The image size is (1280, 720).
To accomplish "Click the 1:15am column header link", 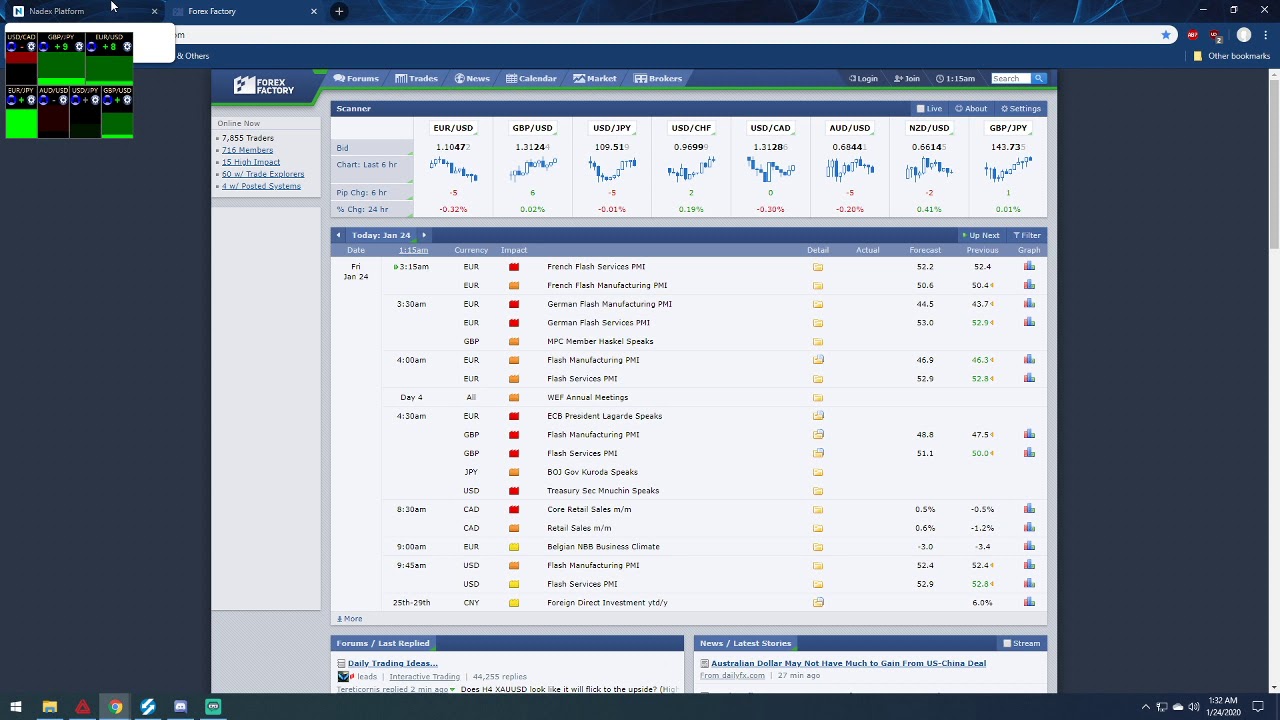I will point(413,250).
